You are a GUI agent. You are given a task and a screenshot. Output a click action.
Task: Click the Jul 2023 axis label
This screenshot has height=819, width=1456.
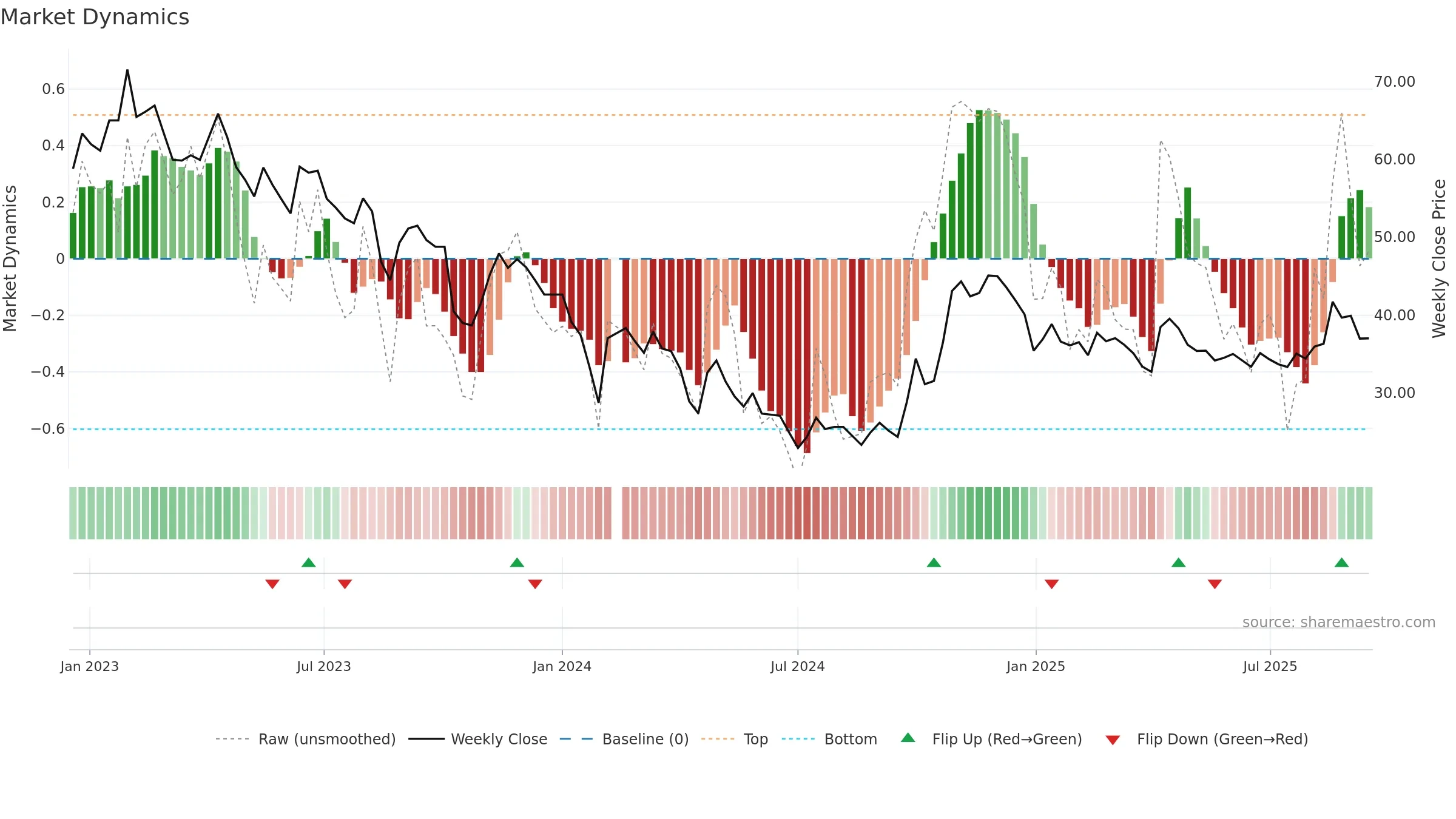(x=324, y=666)
